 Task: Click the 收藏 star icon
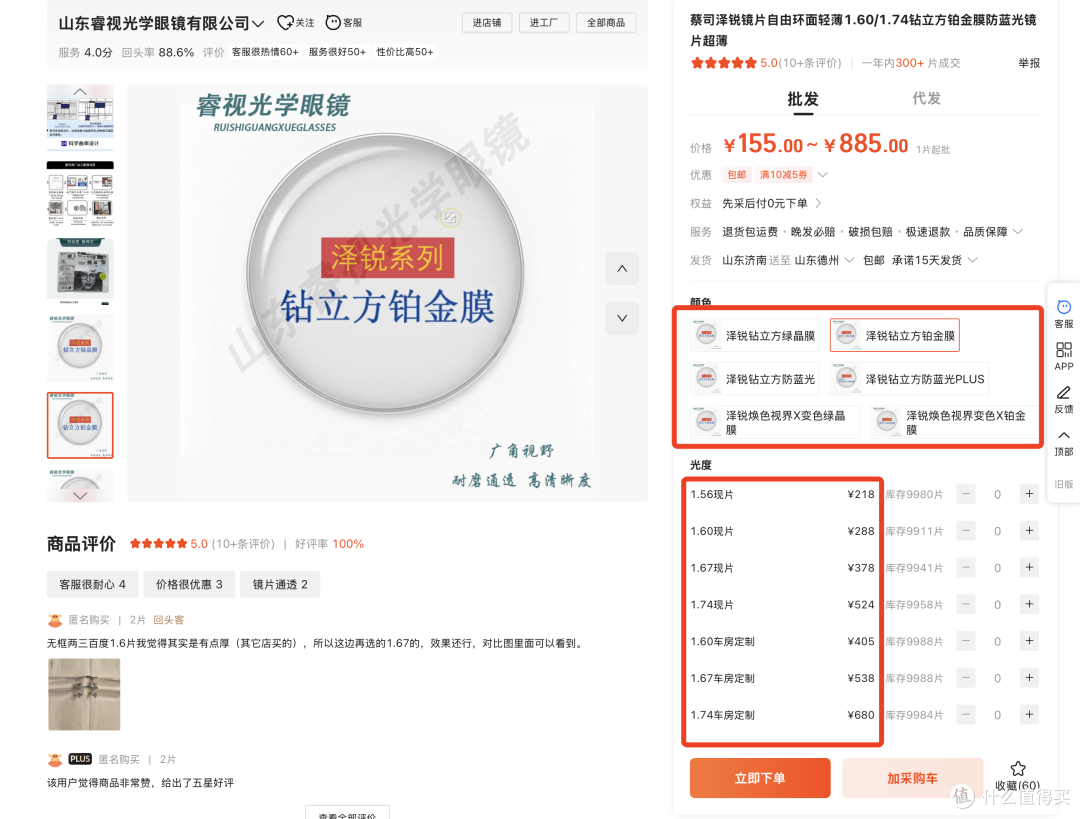1018,769
